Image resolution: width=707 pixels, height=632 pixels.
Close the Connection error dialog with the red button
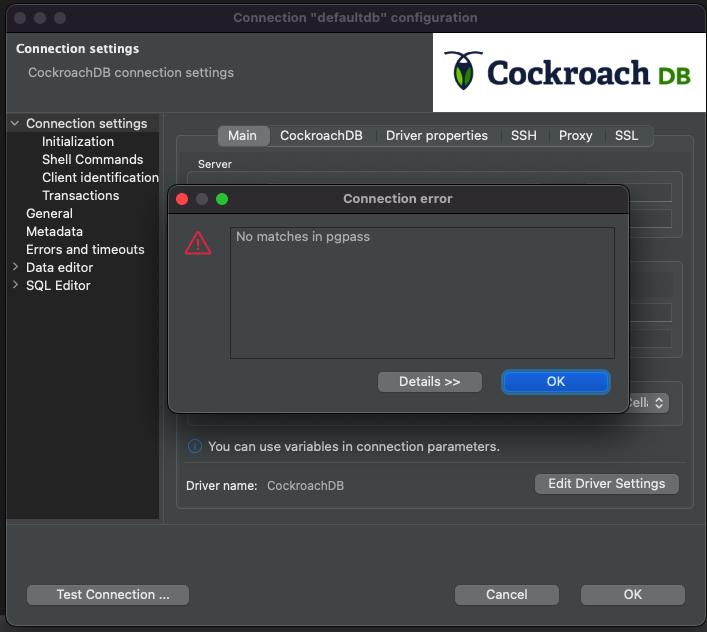[182, 199]
